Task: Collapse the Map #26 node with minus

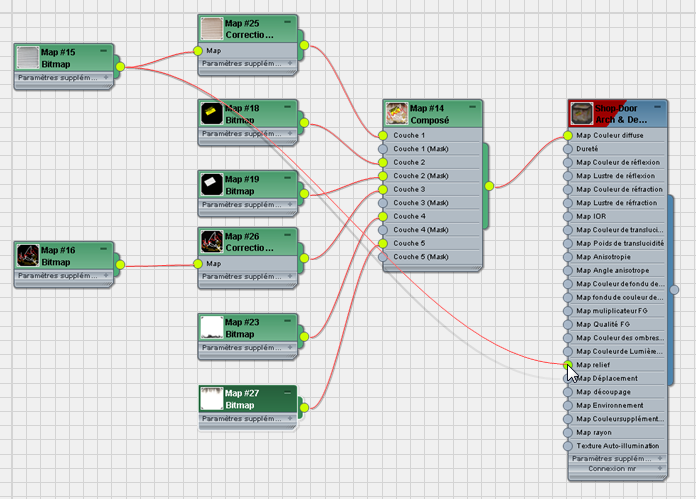Action: [x=288, y=235]
